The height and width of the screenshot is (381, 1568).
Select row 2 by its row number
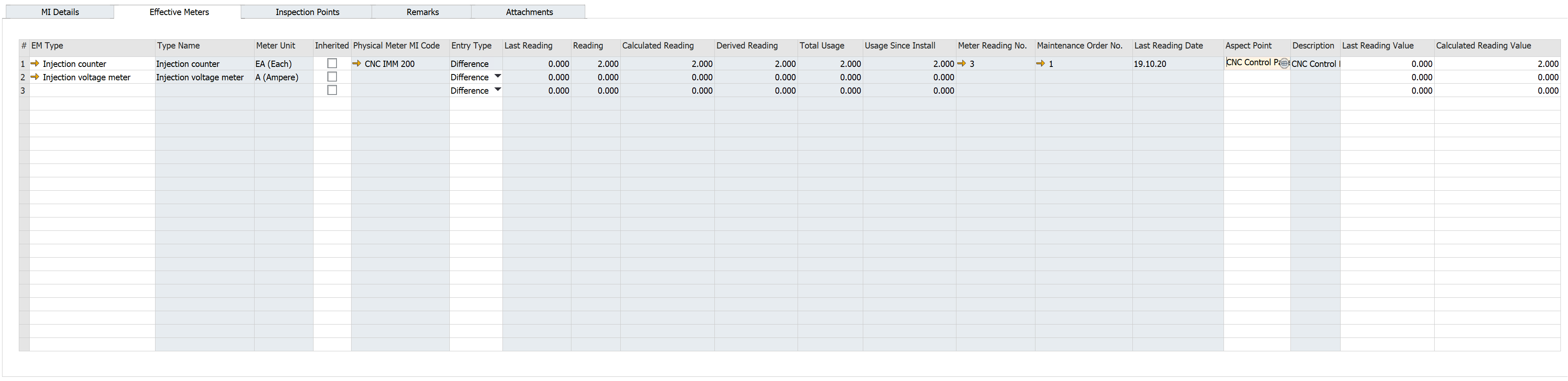pyautogui.click(x=23, y=77)
